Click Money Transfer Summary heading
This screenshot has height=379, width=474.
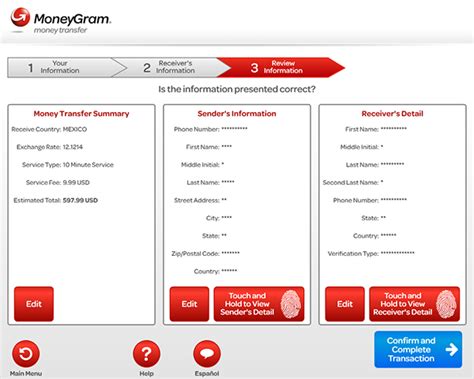(81, 114)
